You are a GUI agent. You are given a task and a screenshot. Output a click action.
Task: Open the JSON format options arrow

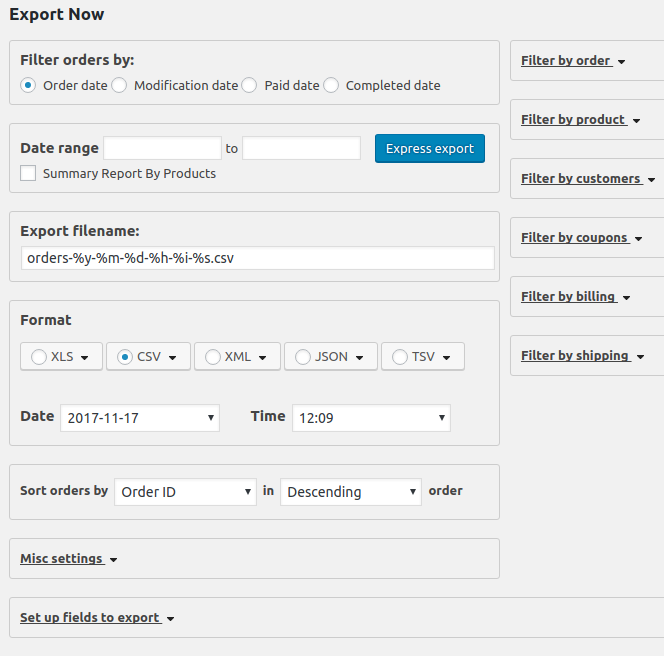(360, 358)
